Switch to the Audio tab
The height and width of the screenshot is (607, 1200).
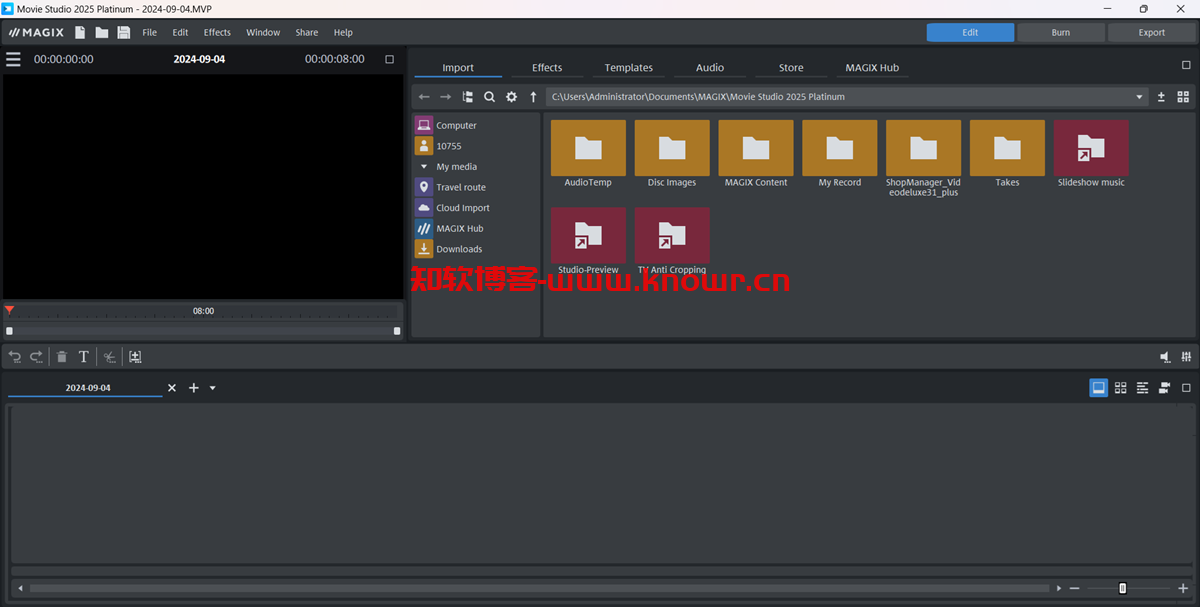pyautogui.click(x=710, y=67)
